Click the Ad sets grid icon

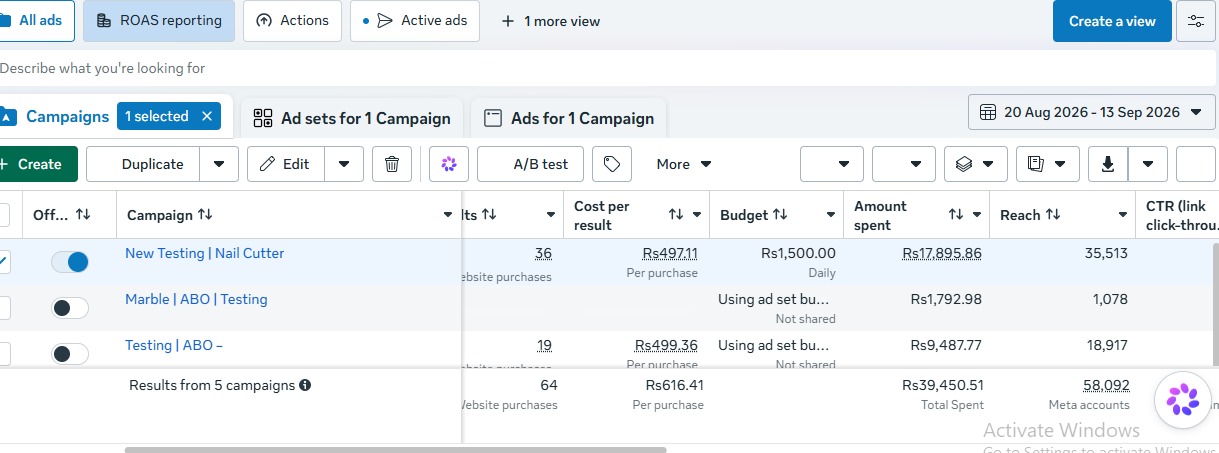(263, 118)
